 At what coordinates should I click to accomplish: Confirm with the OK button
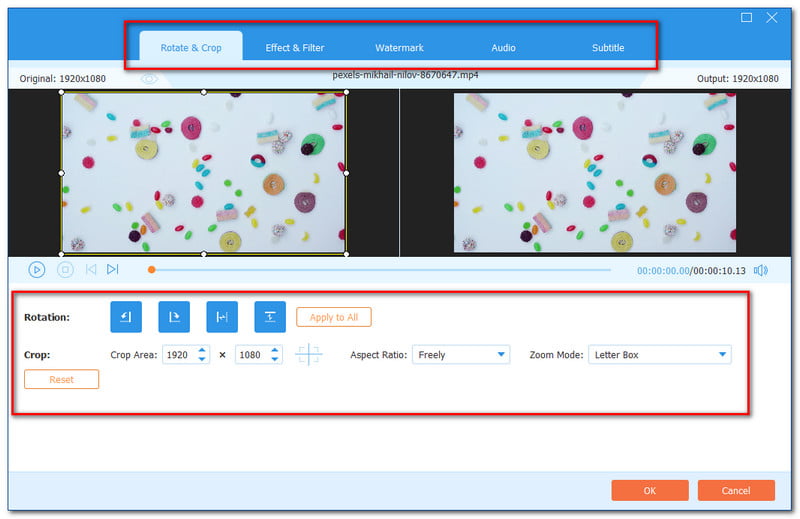pyautogui.click(x=649, y=490)
